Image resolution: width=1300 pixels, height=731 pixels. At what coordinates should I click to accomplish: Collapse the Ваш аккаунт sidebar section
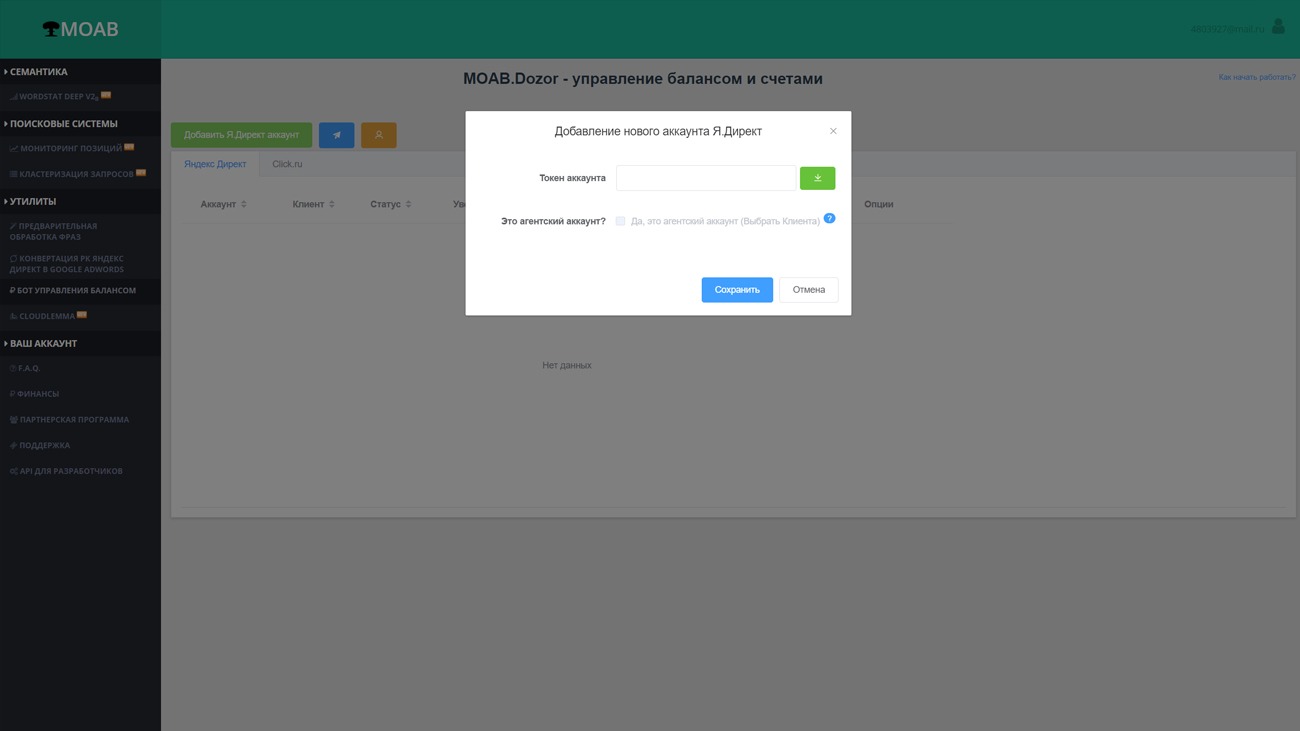(x=43, y=343)
